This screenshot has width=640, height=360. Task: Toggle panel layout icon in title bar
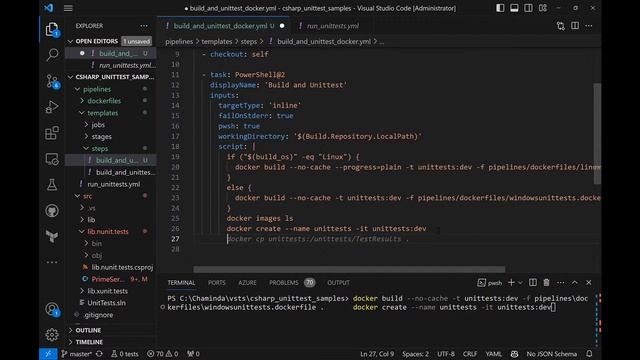514,8
